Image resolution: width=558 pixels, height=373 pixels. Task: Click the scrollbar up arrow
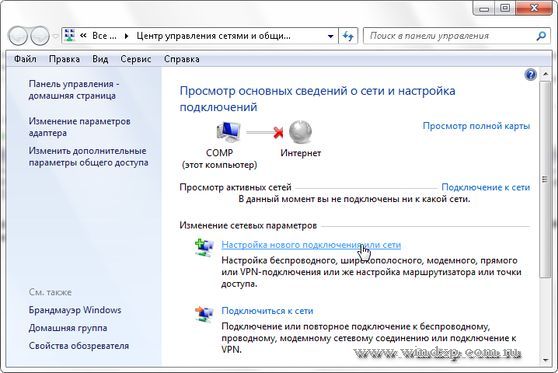pos(545,74)
